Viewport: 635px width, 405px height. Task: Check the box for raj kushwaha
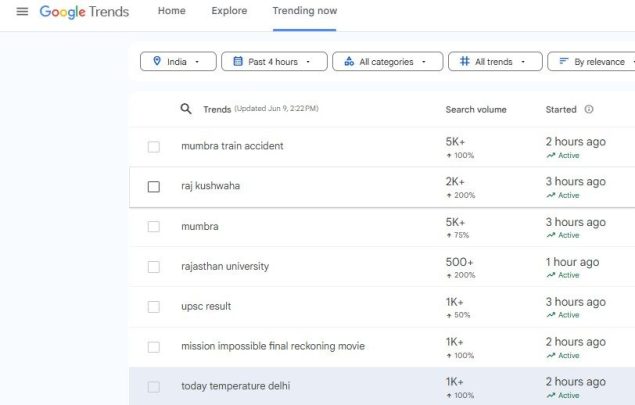coord(153,187)
